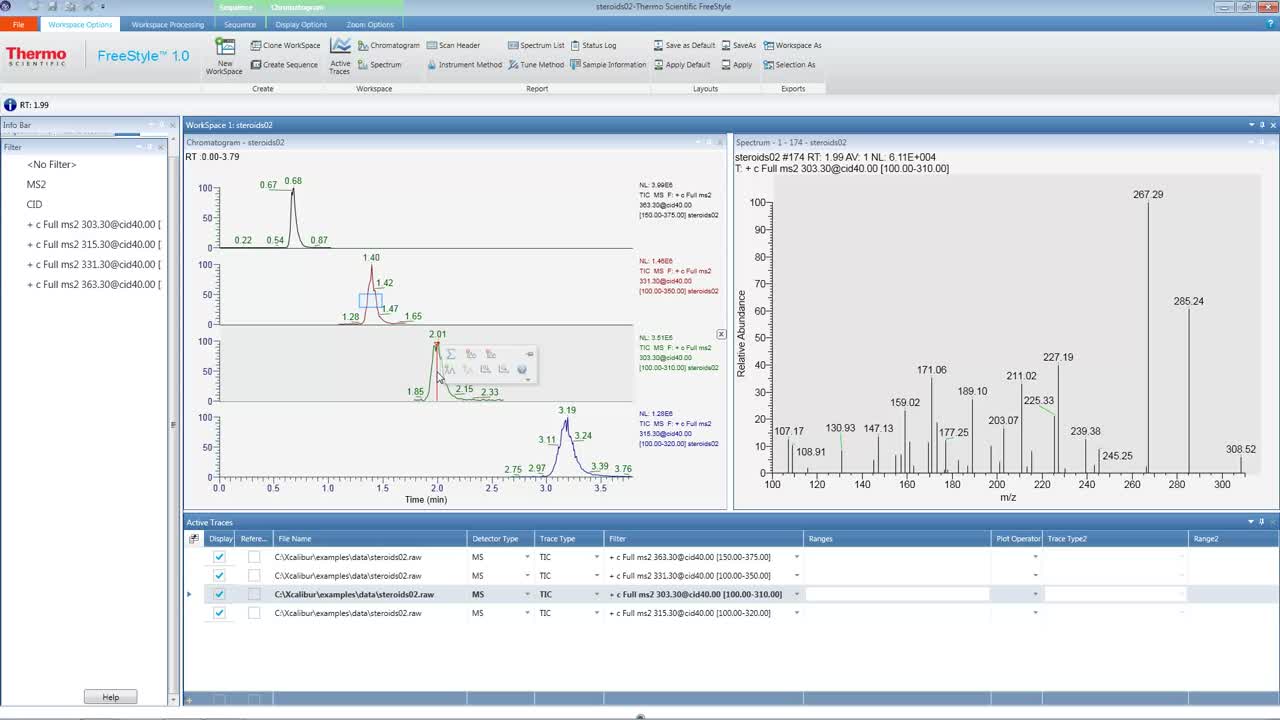
Task: Switch to the Workspace Options tab
Action: [x=80, y=24]
